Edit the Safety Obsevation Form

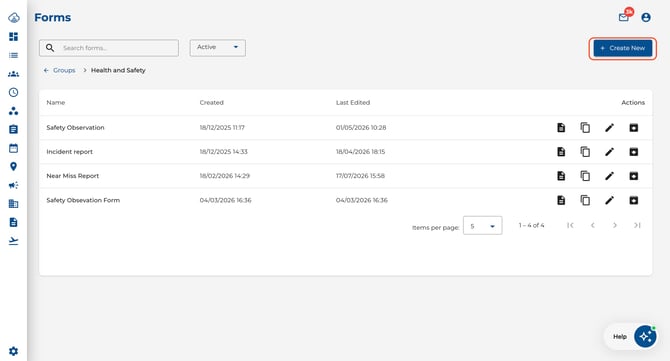(x=610, y=200)
